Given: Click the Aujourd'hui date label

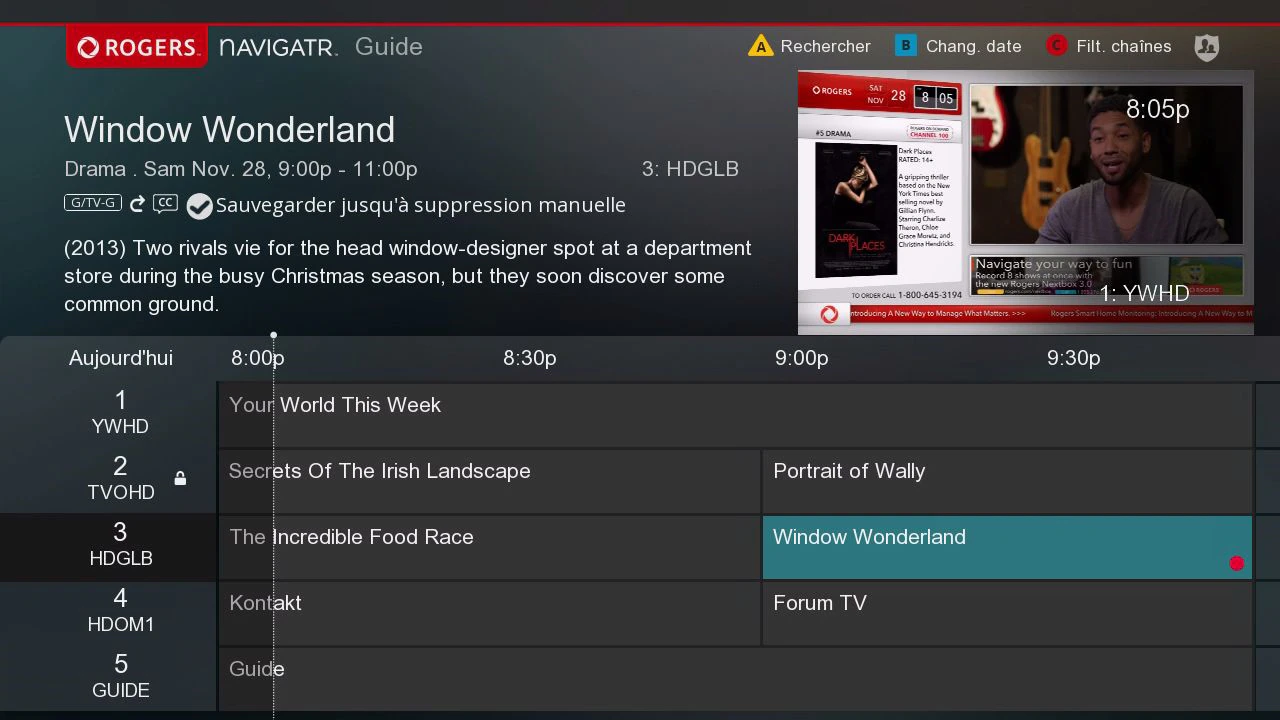Looking at the screenshot, I should pos(121,358).
